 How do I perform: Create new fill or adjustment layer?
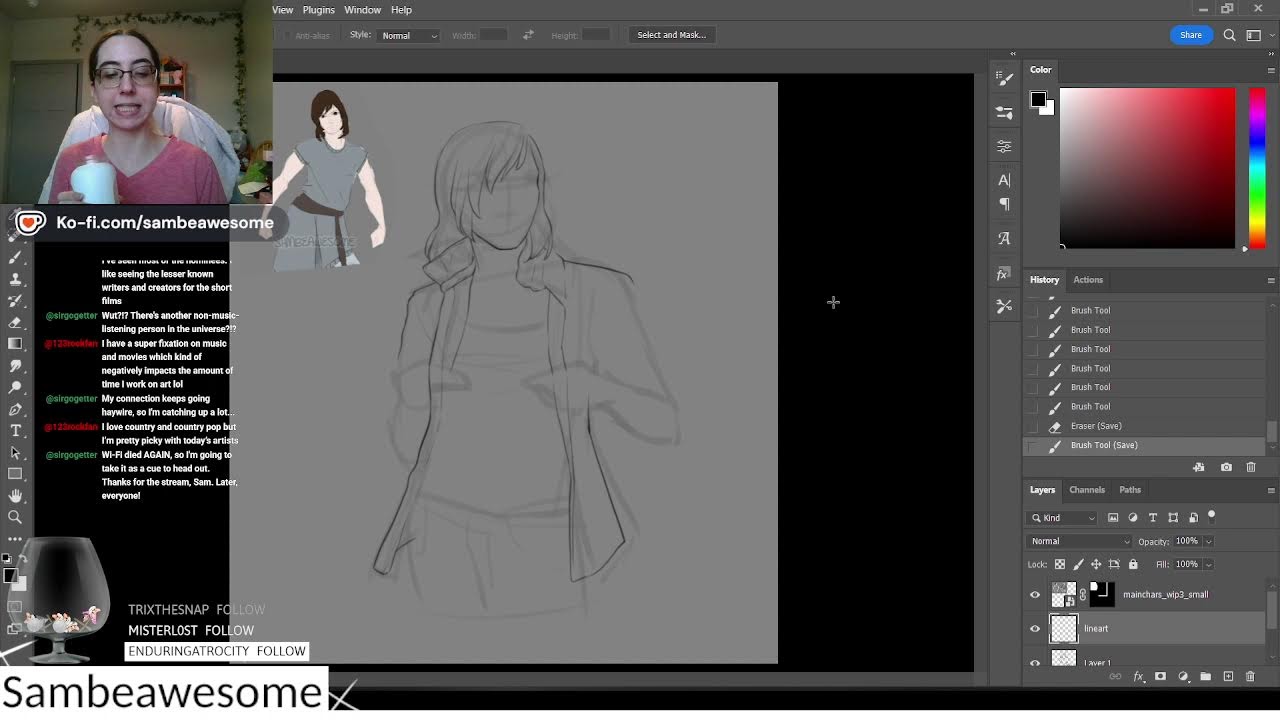tap(1183, 677)
